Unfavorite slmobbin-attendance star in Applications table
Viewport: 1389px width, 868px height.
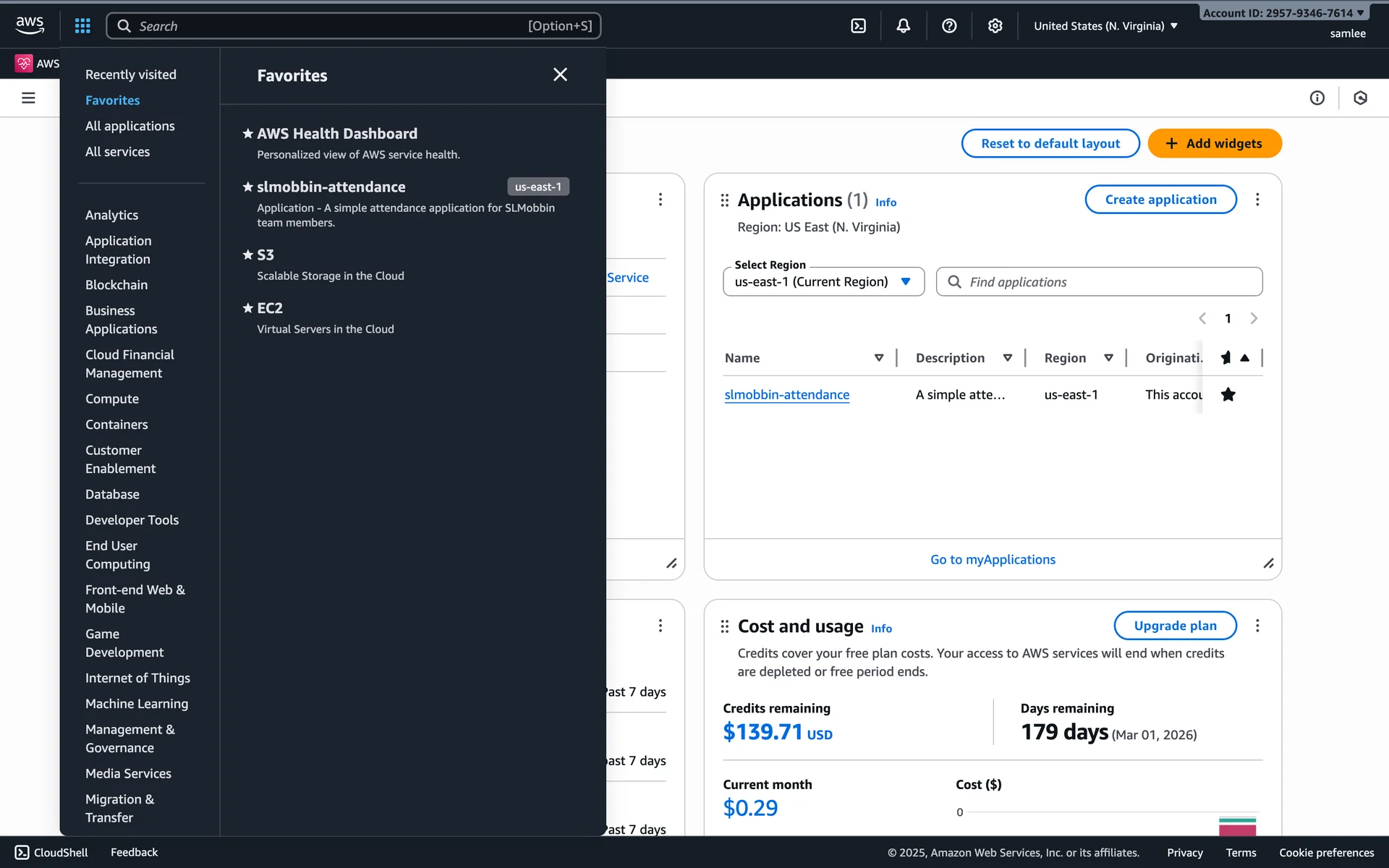click(x=1228, y=394)
